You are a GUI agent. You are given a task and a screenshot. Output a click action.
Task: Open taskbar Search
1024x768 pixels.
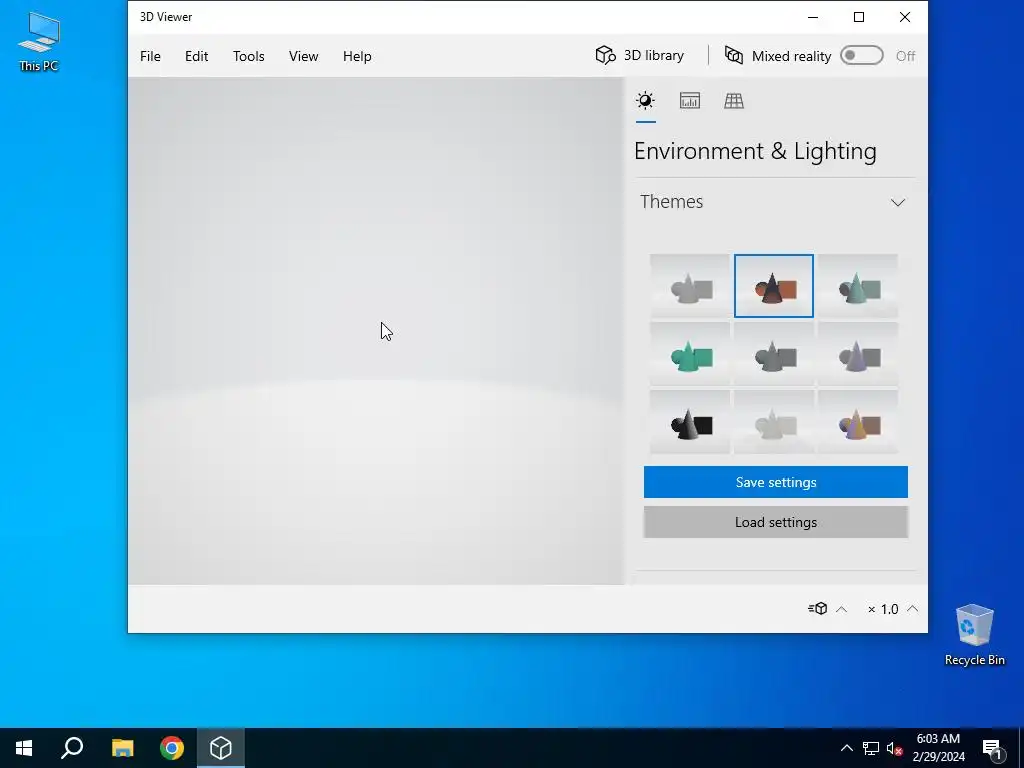click(x=72, y=748)
